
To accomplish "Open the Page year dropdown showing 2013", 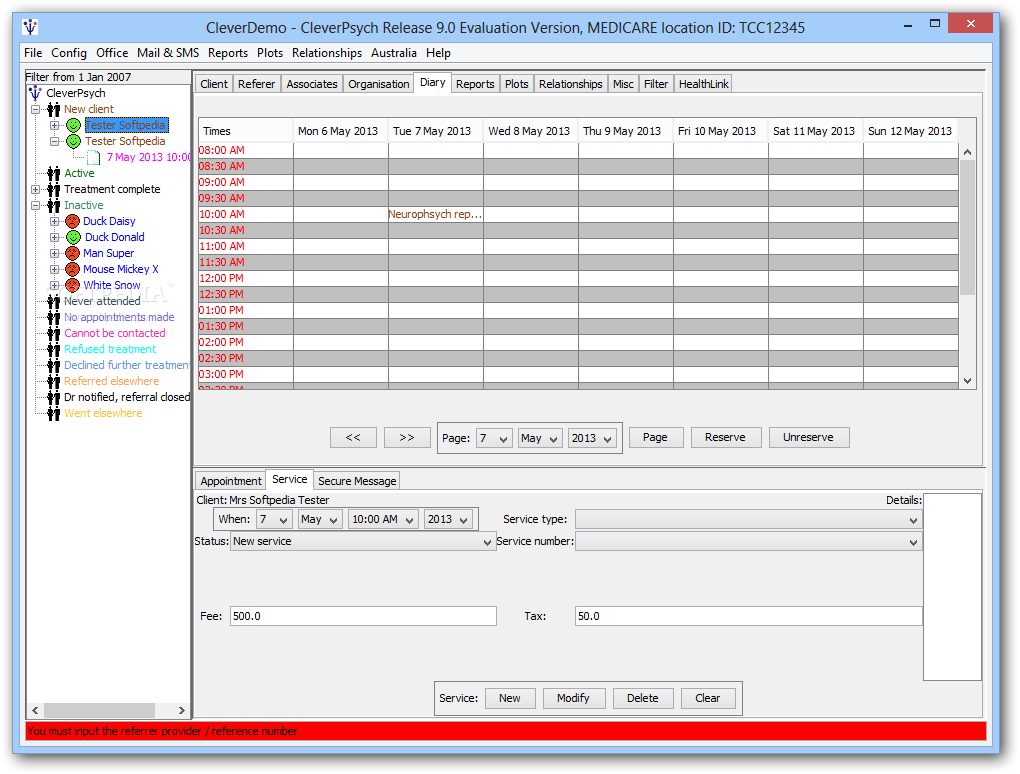I will point(592,438).
